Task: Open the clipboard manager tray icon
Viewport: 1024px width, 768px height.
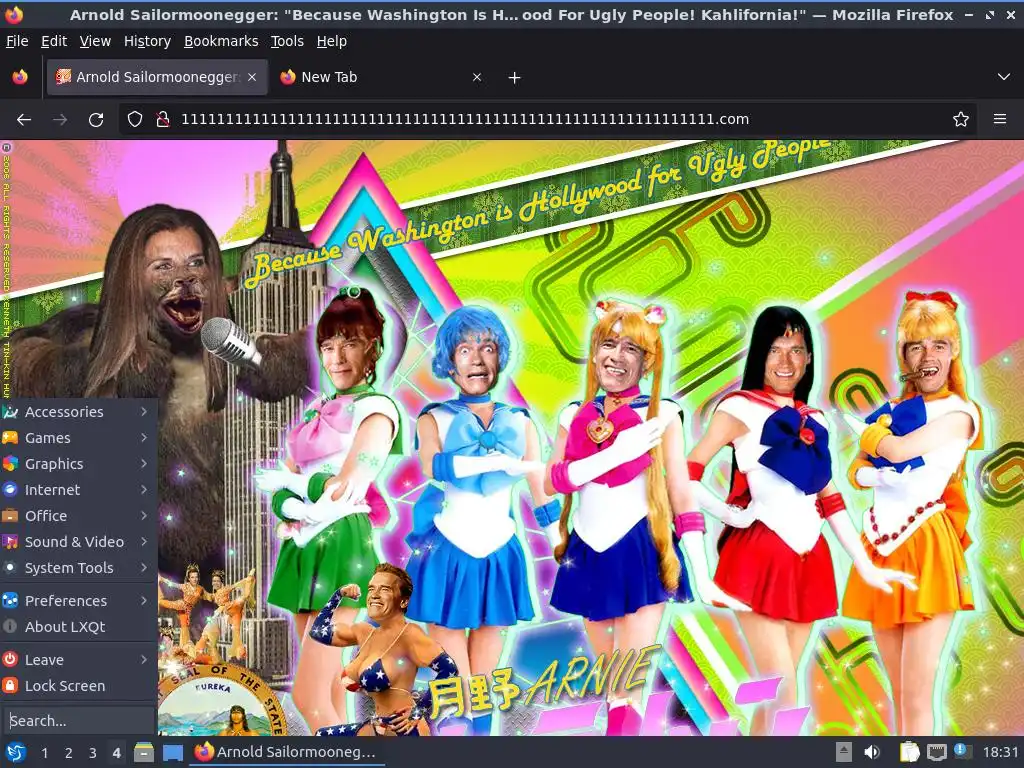Action: (x=909, y=752)
